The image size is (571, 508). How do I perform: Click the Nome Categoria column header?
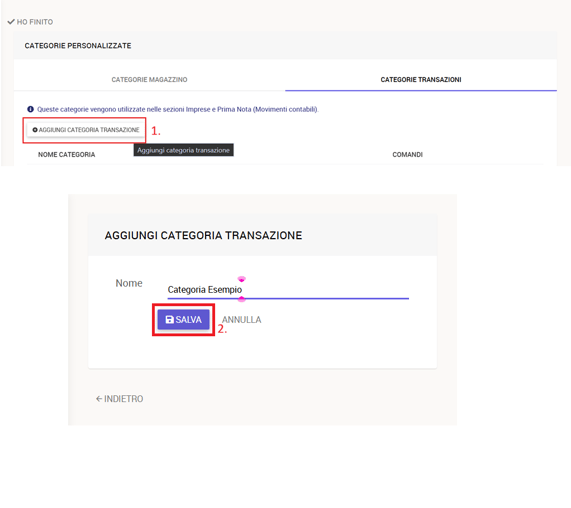click(66, 154)
